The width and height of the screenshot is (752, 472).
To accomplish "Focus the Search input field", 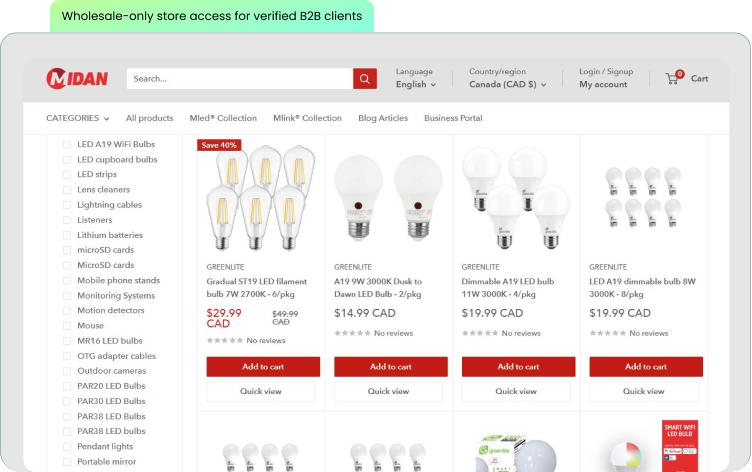I will (240, 79).
